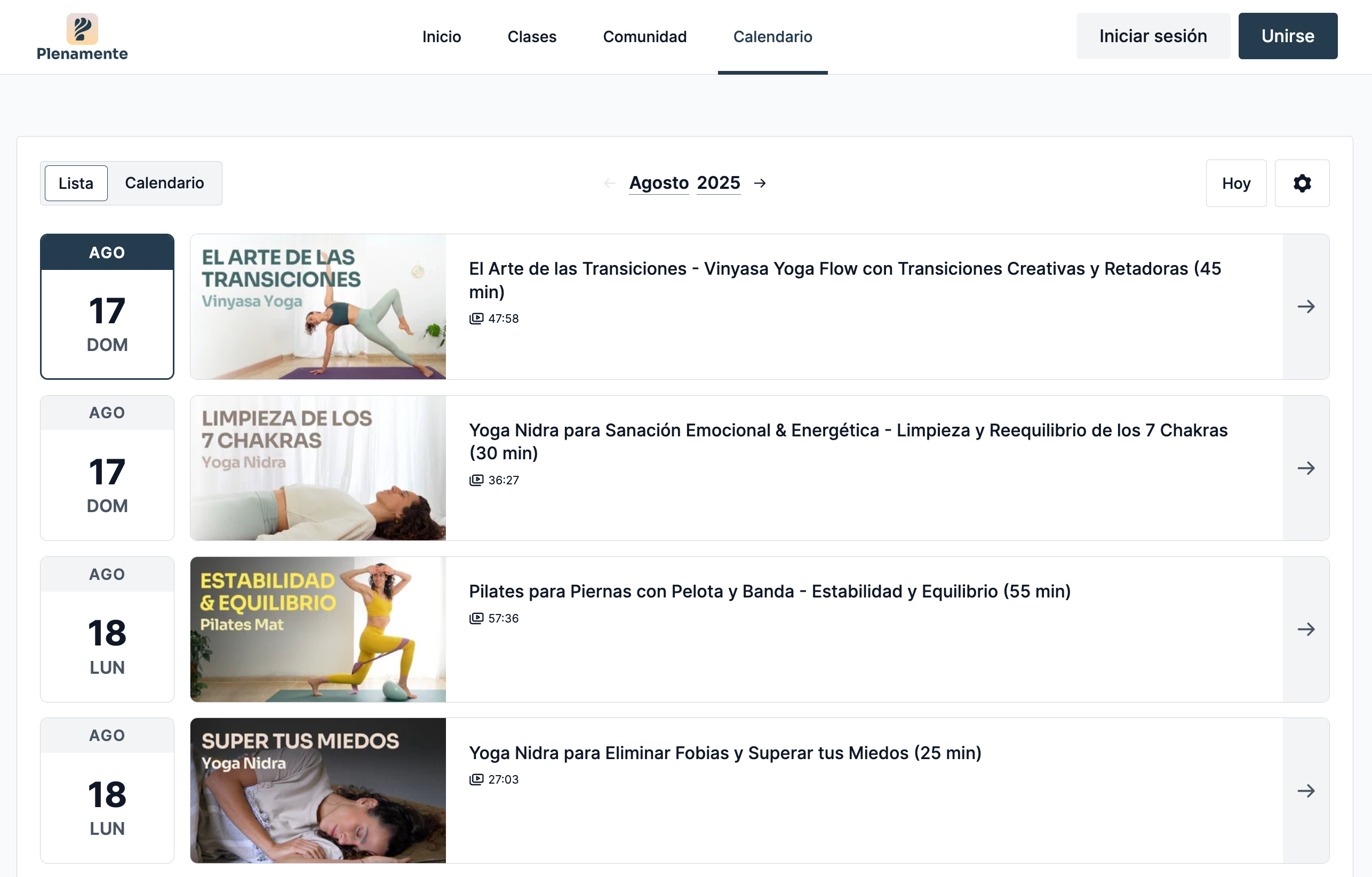Go to next month arrow
This screenshot has width=1372, height=877.
(760, 183)
